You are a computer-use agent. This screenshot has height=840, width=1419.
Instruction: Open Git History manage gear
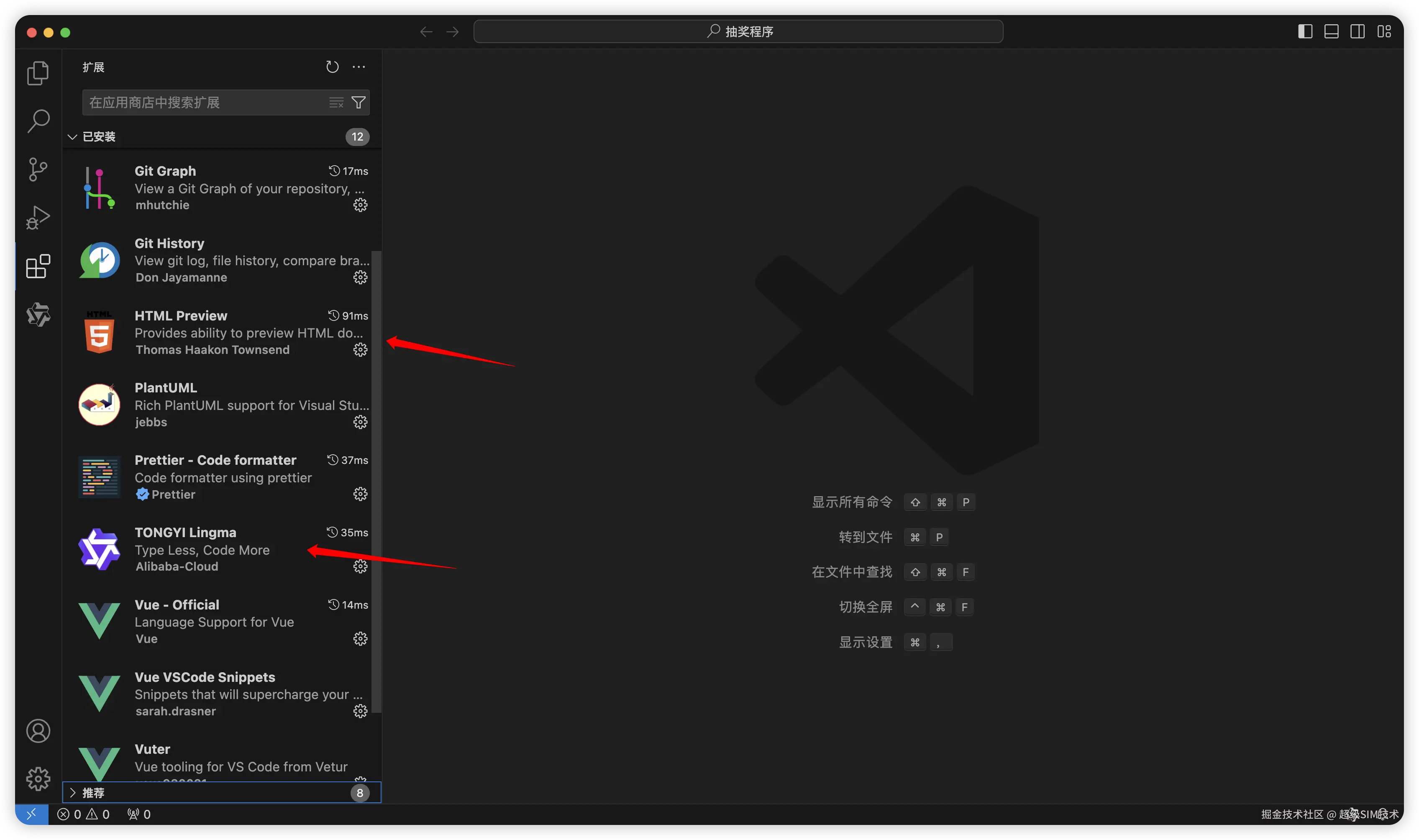[x=361, y=277]
